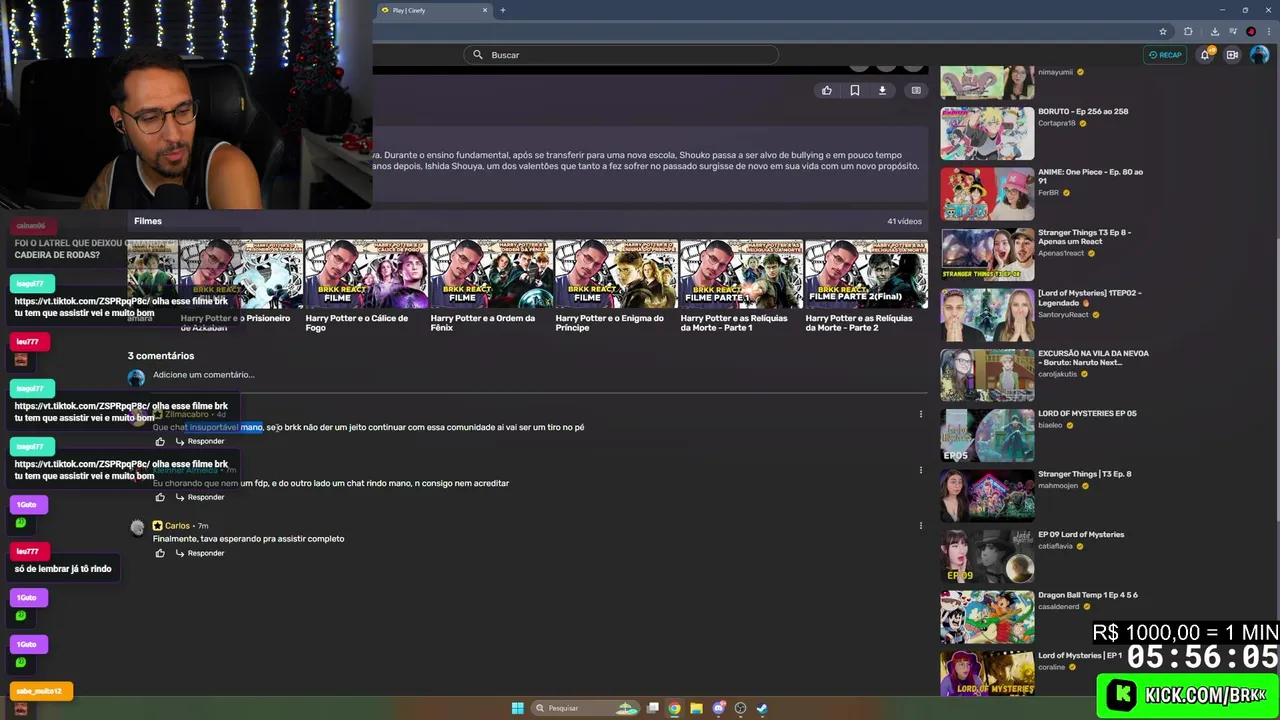
Task: Click the '41 vídeos' count label
Action: click(904, 221)
